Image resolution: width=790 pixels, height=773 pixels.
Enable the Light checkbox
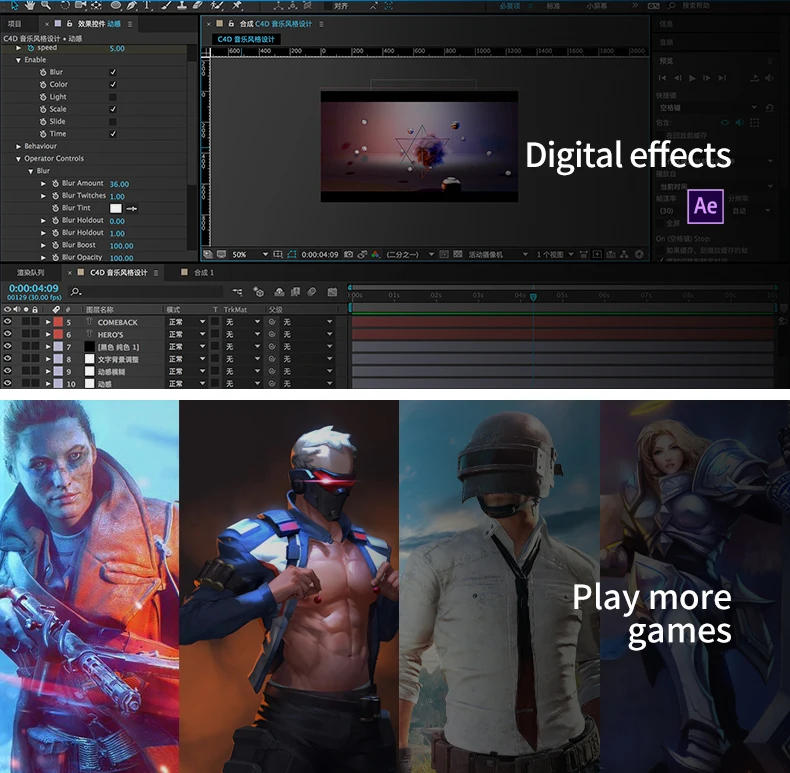pos(113,97)
